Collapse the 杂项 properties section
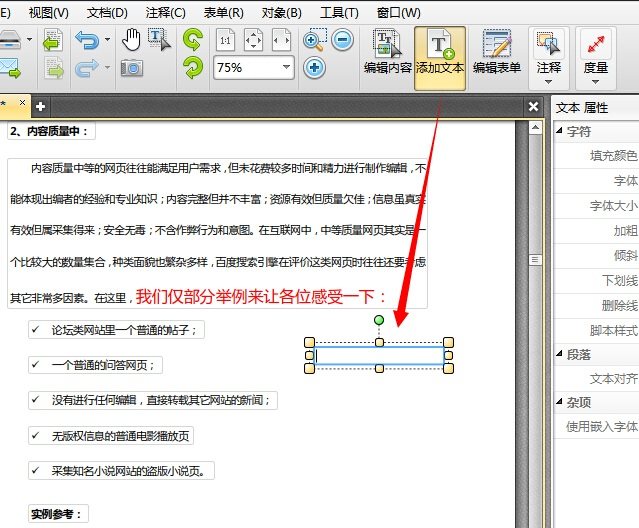This screenshot has width=639, height=528. [560, 402]
